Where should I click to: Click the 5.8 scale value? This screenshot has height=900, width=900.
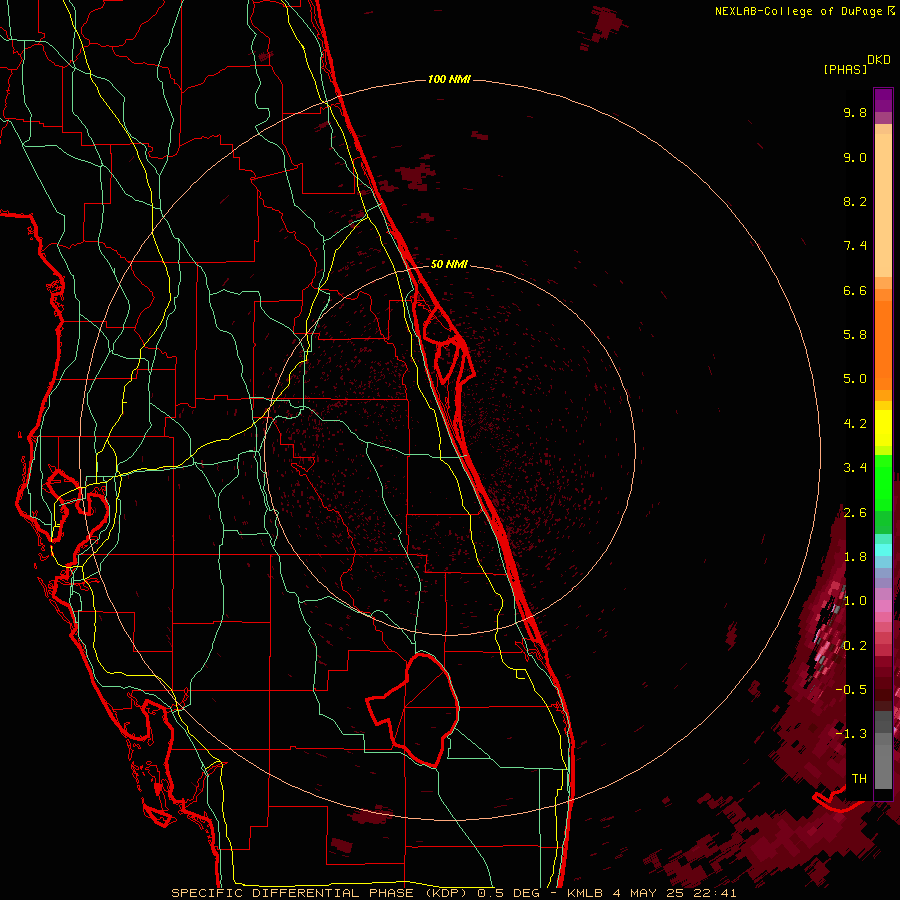[855, 335]
